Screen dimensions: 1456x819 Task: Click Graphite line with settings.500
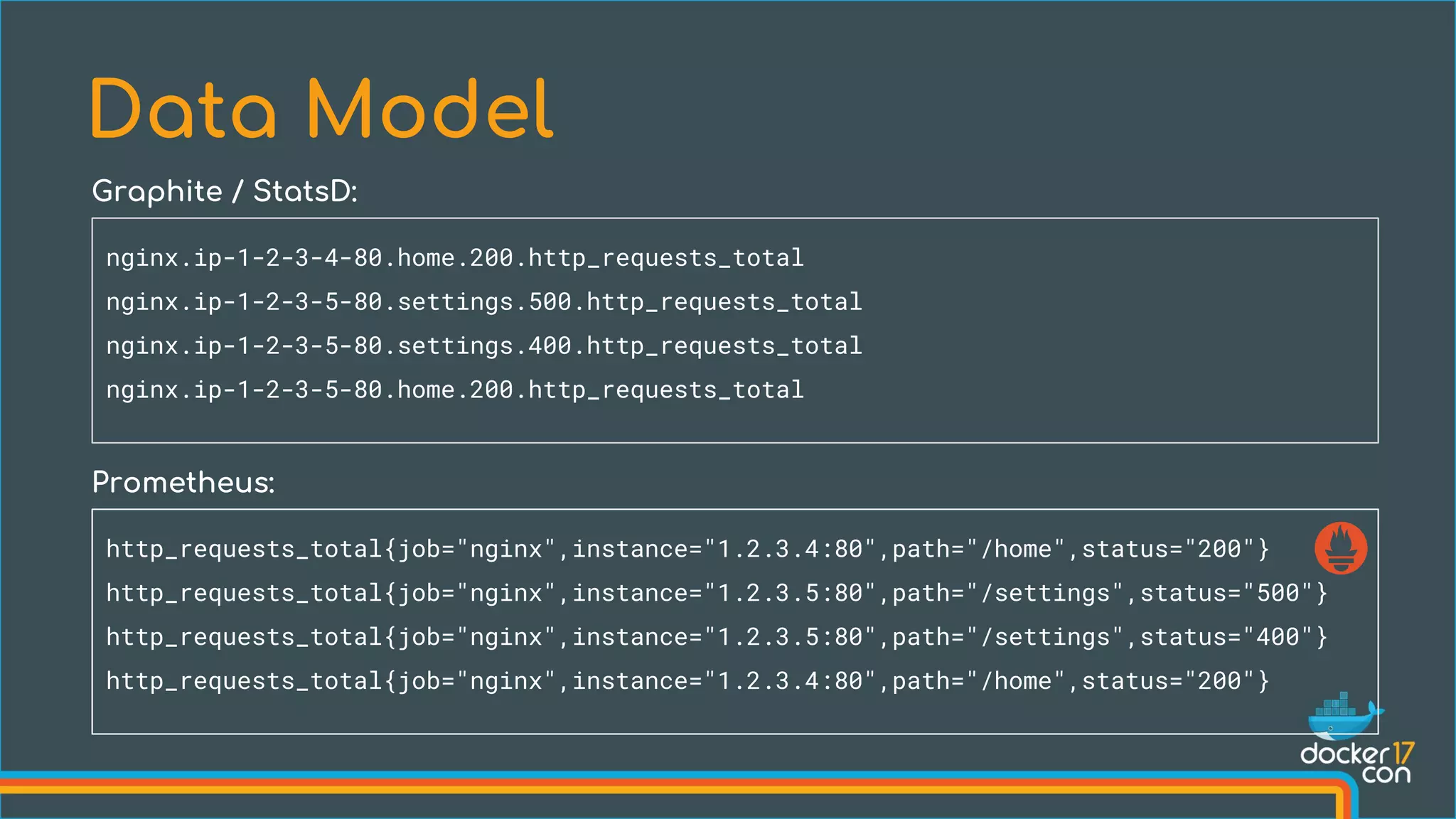(x=484, y=302)
